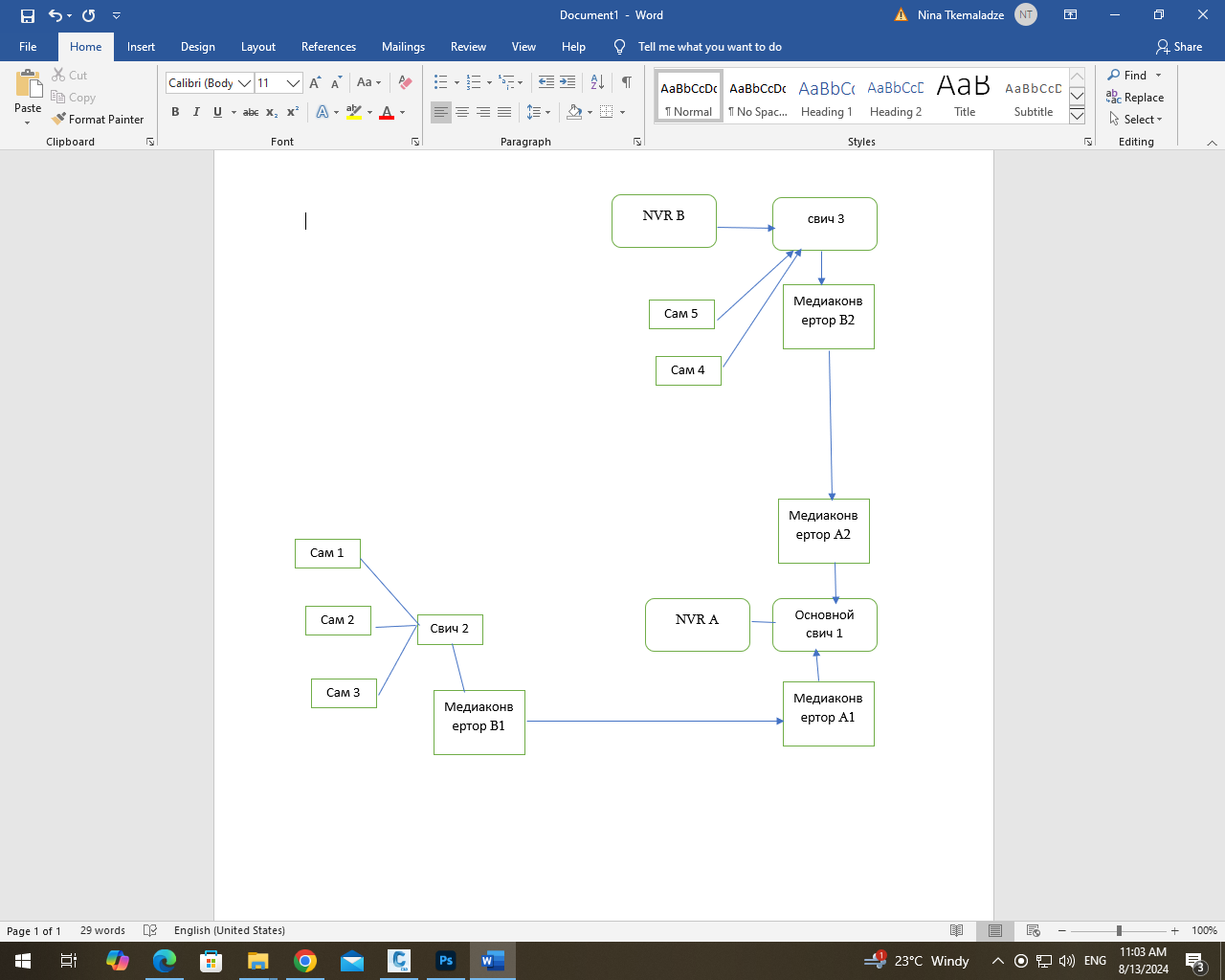
Task: Toggle Bold formatting
Action: point(175,112)
